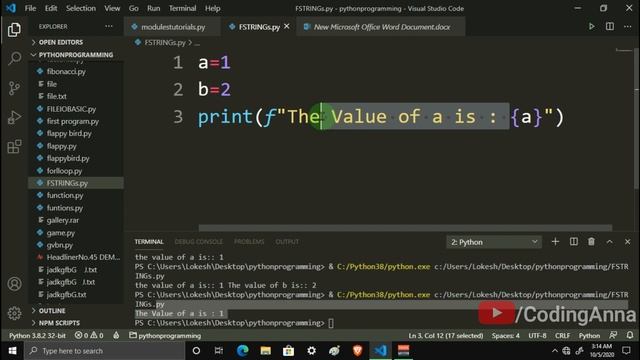Open the Terminal menu

click(x=182, y=8)
